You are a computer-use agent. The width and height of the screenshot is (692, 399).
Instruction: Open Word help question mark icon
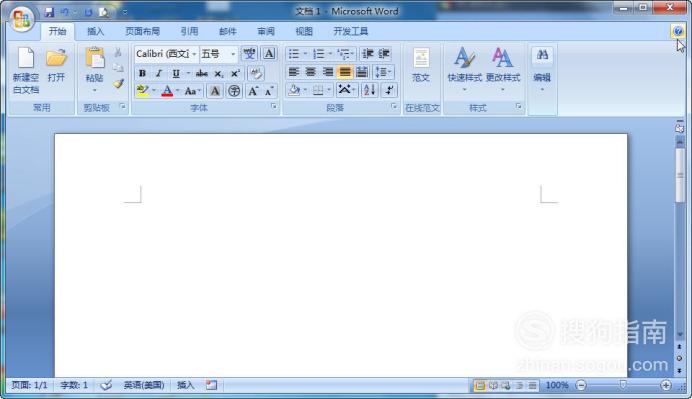678,31
